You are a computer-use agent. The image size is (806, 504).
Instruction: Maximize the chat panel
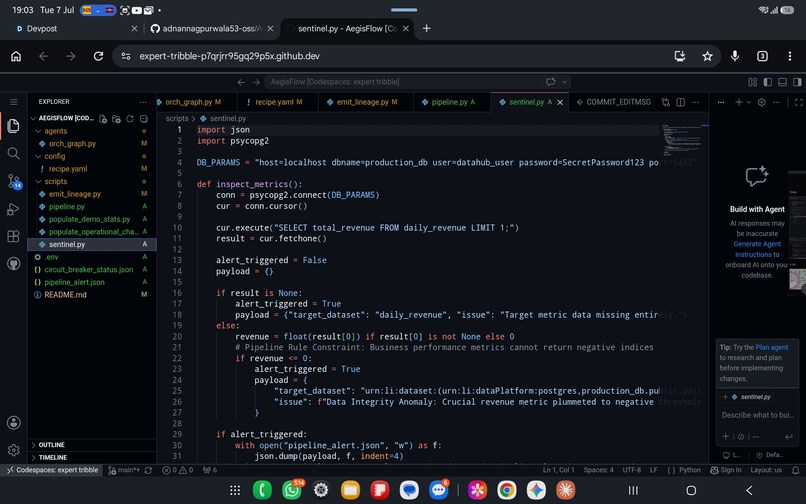click(798, 102)
